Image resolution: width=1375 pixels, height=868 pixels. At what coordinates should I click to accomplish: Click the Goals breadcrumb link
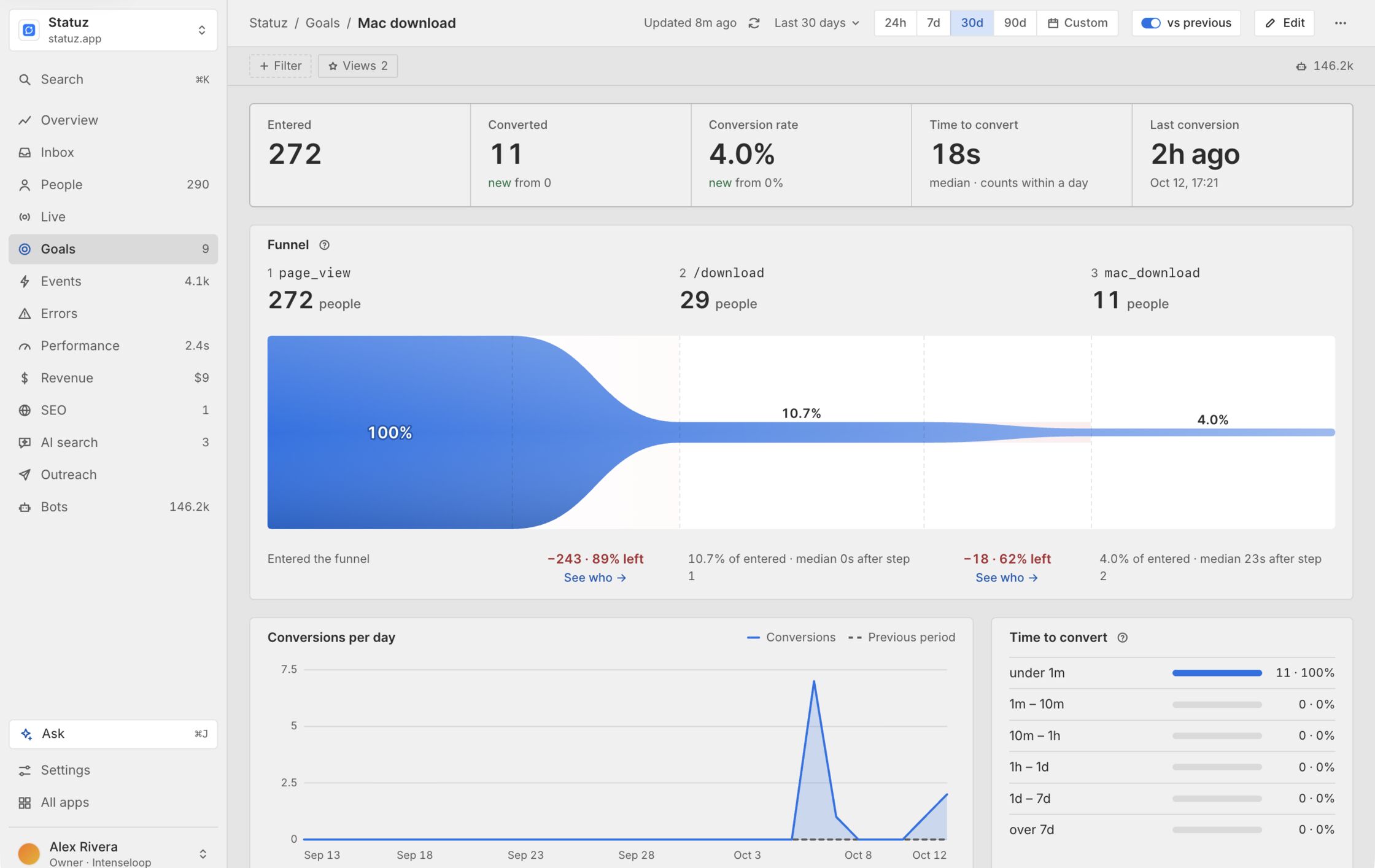pos(322,23)
